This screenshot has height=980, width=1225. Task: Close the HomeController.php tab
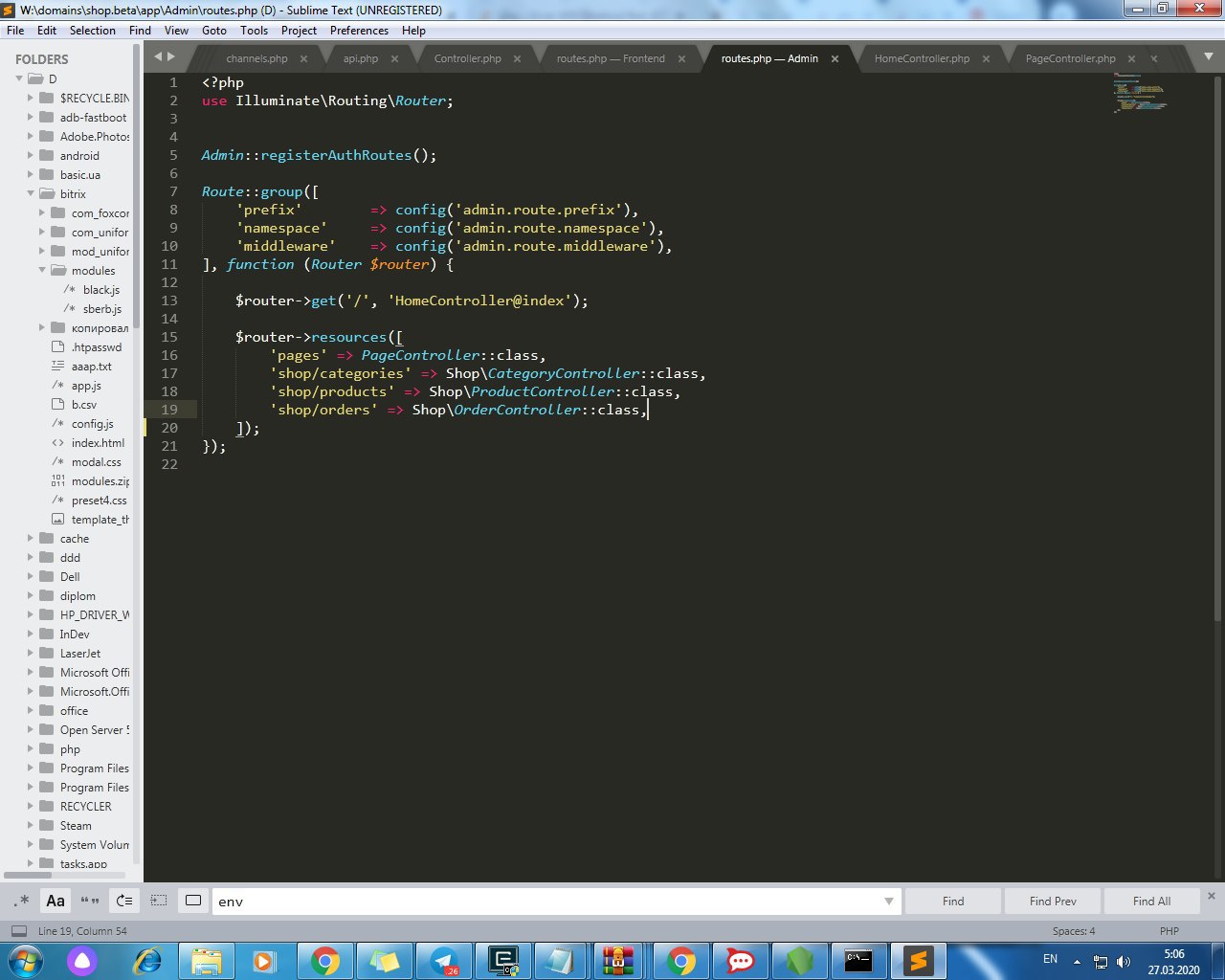[986, 58]
